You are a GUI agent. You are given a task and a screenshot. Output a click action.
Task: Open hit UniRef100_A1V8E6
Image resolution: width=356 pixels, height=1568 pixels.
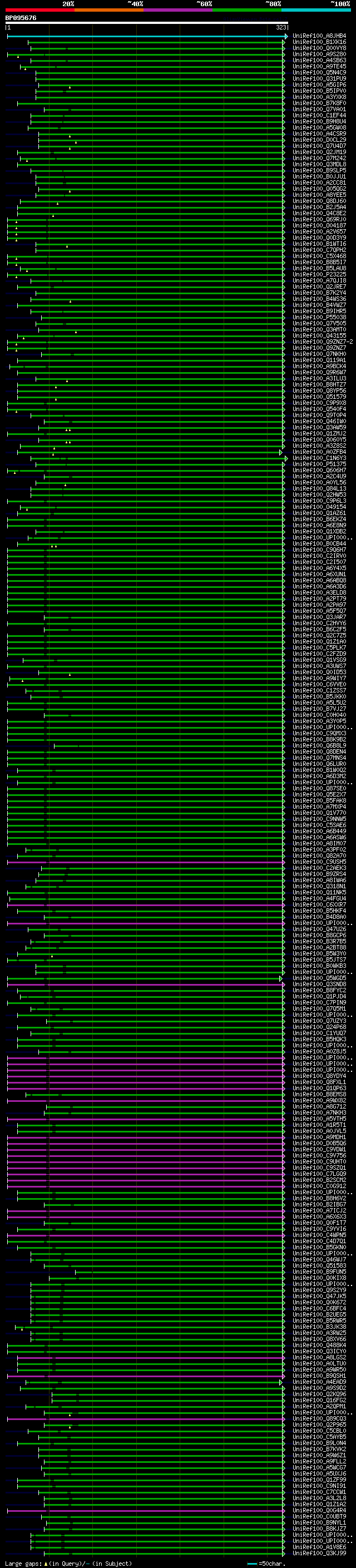(319, 1547)
